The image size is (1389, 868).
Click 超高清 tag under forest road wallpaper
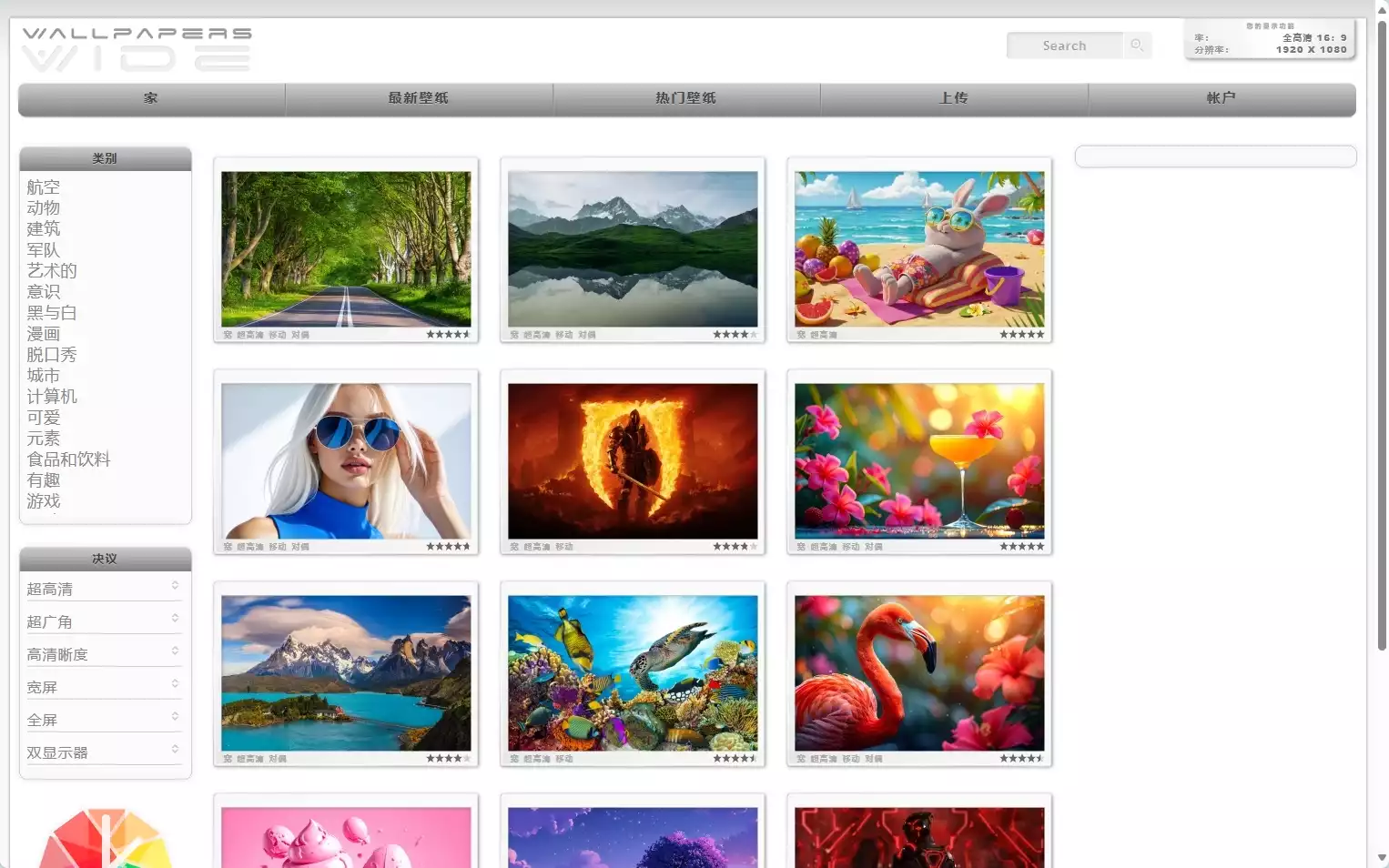[x=250, y=335]
